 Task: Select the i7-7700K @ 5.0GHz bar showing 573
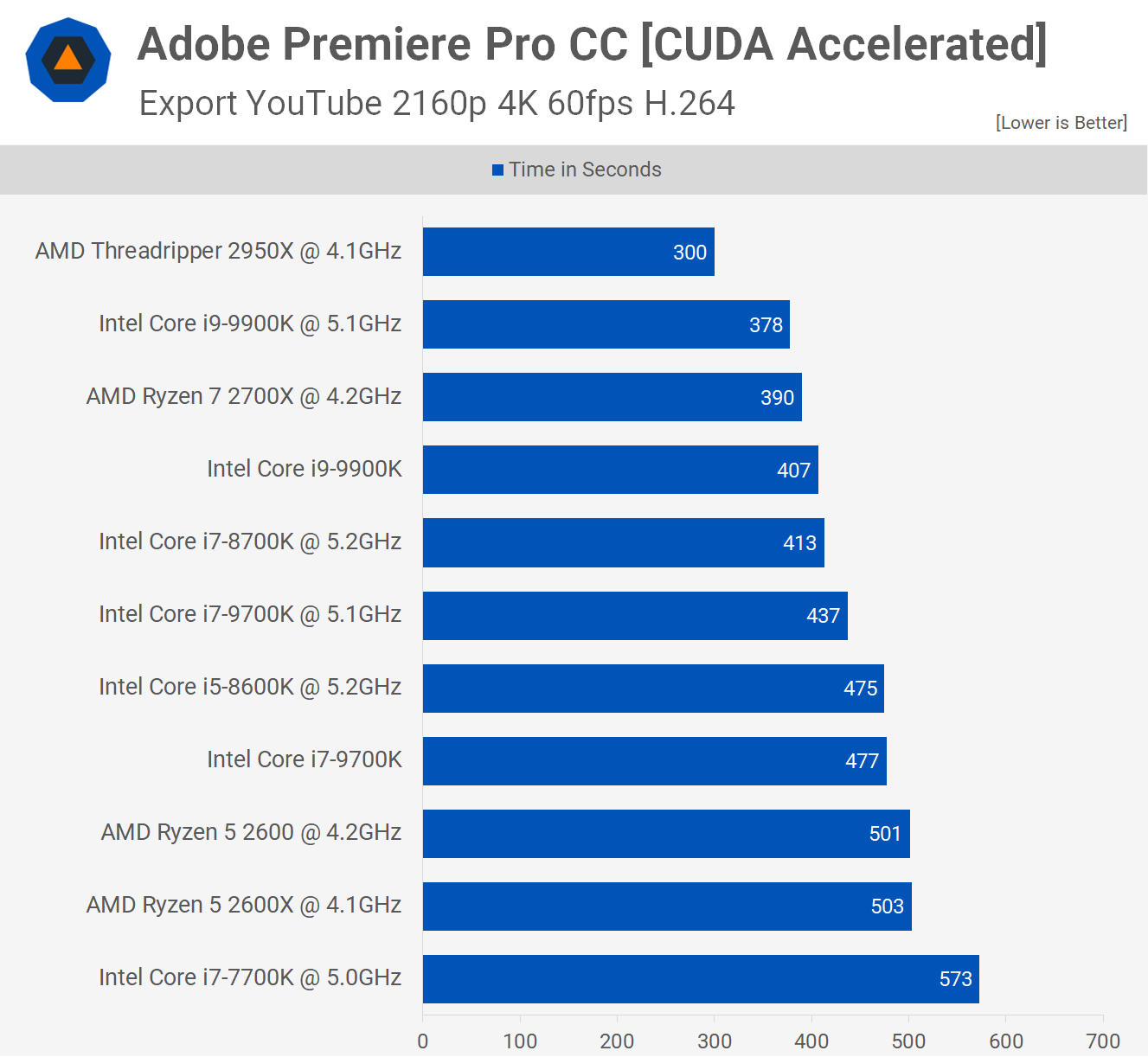(700, 978)
